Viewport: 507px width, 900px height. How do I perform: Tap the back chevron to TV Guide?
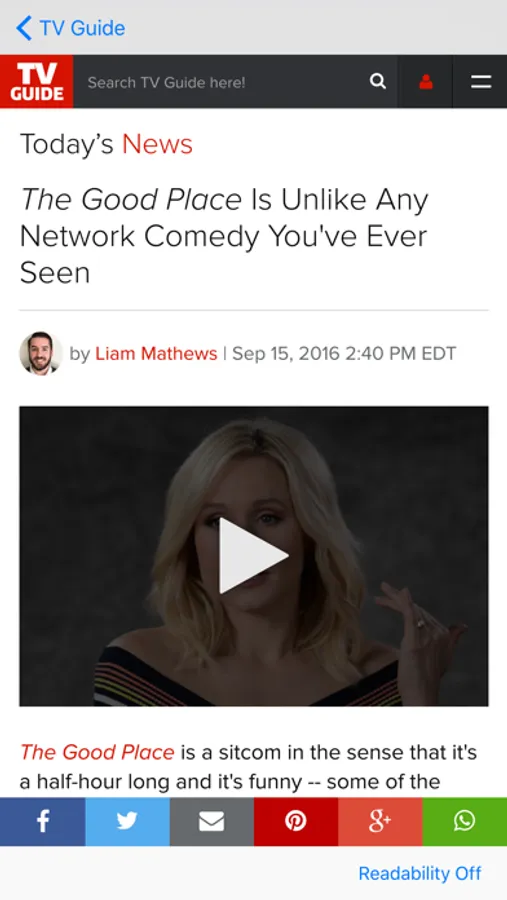coord(24,28)
